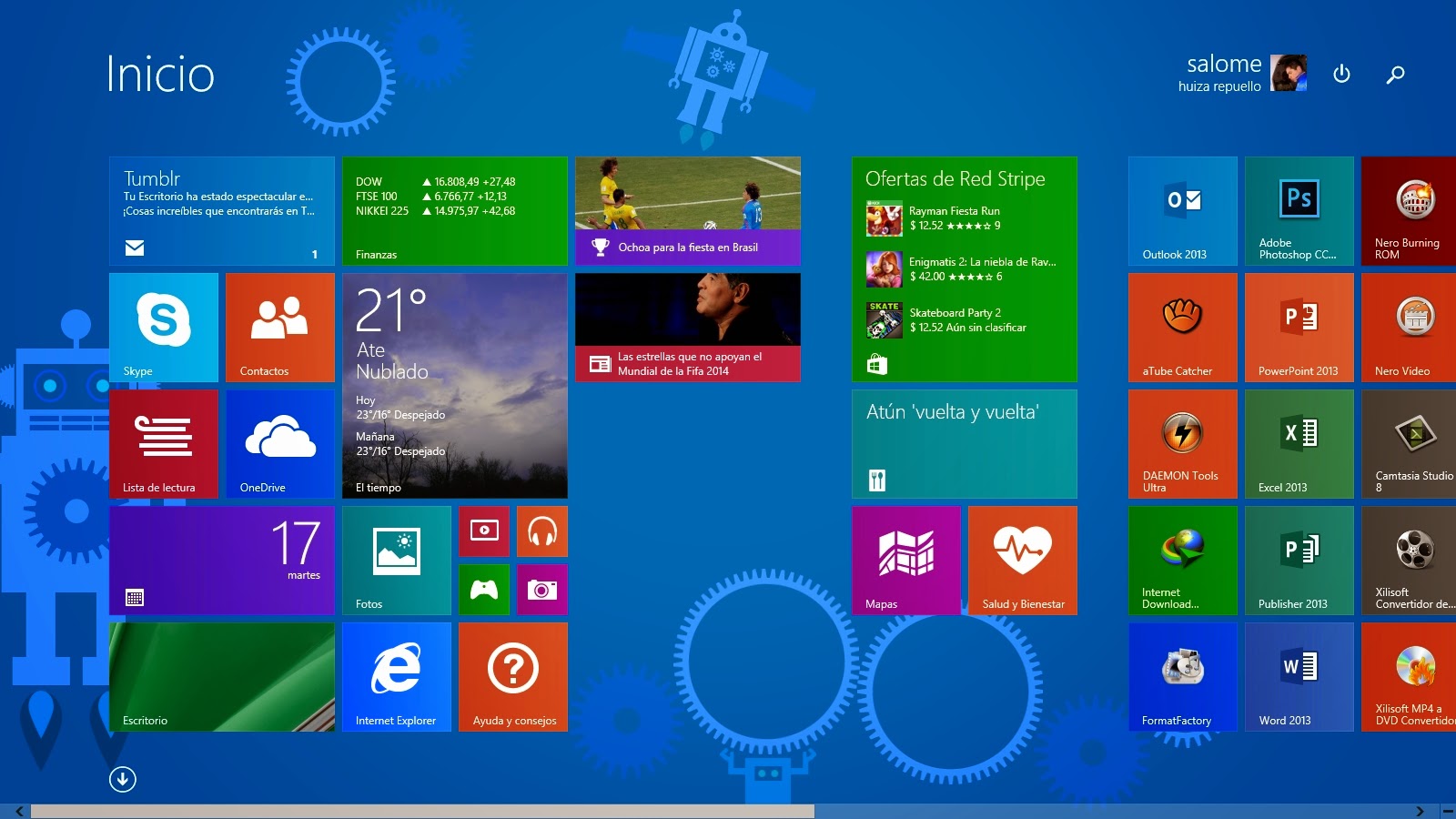Screen dimensions: 1456x819
Task: Launch Outlook 2013
Action: [1183, 211]
